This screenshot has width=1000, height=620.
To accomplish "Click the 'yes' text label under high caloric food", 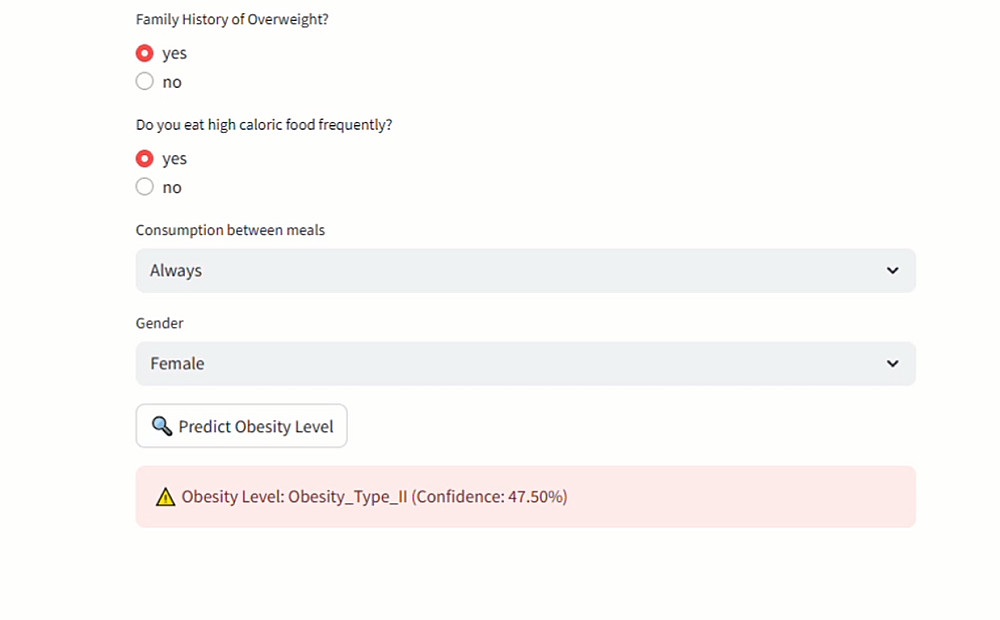I will [x=174, y=159].
